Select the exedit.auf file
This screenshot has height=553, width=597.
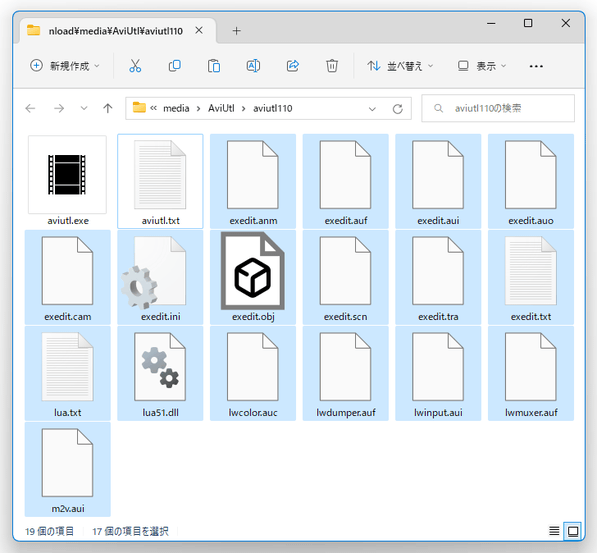(x=346, y=181)
